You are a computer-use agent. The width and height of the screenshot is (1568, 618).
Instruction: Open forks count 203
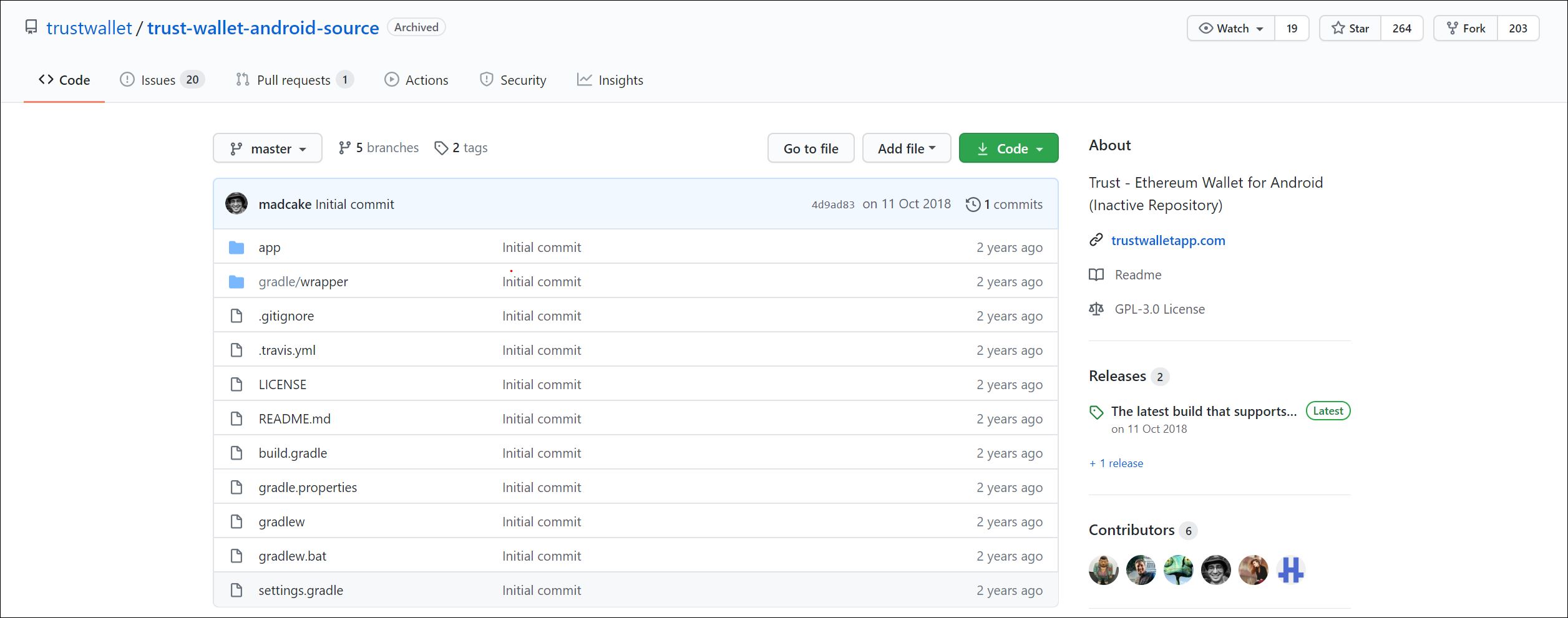[1517, 29]
